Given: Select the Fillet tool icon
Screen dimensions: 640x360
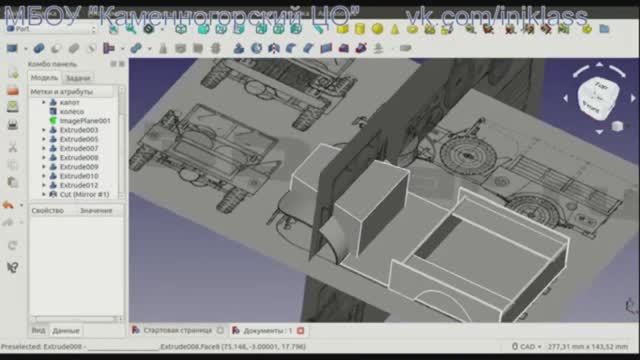Looking at the screenshot, I should pos(291,49).
